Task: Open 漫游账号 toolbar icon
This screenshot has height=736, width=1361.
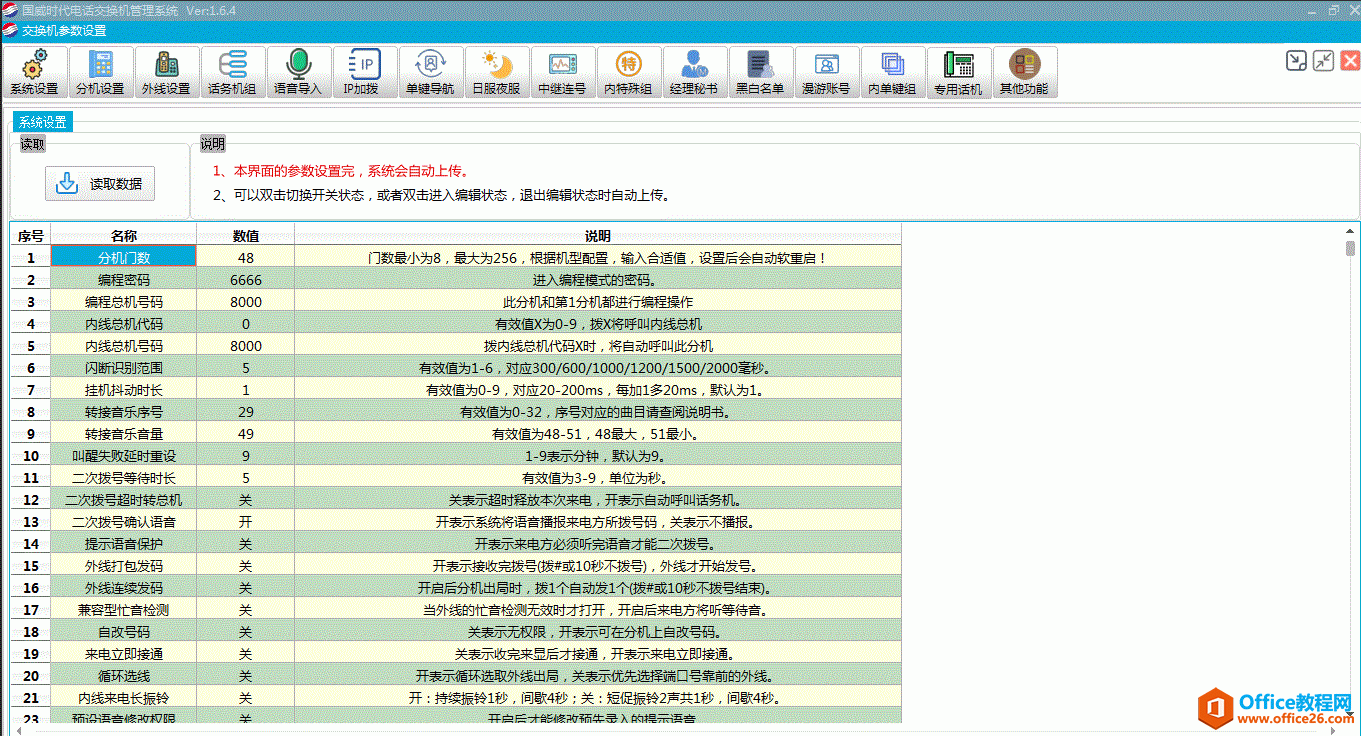Action: pyautogui.click(x=826, y=73)
